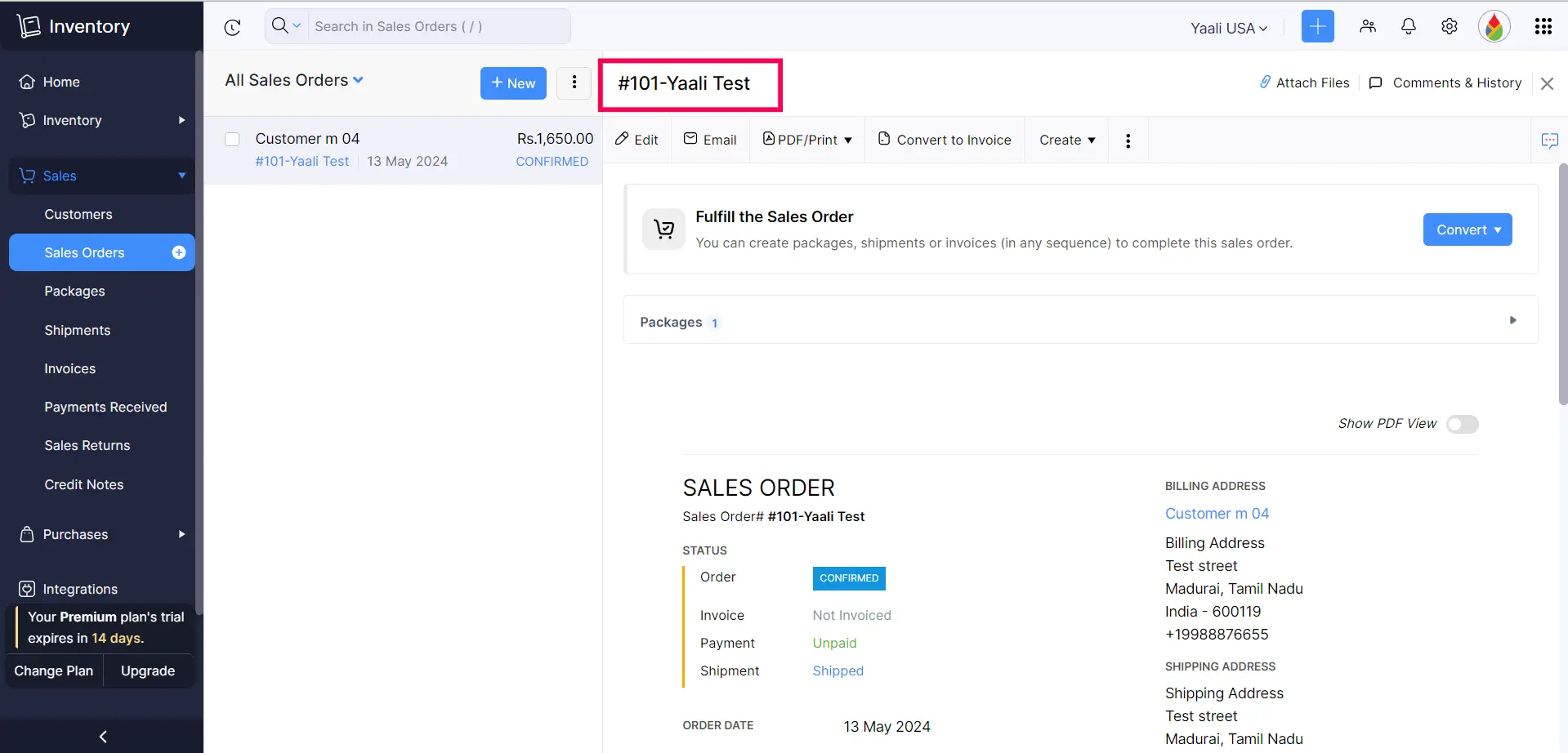1568x753 pixels.
Task: Edit the sales order with pencil icon
Action: pos(637,139)
